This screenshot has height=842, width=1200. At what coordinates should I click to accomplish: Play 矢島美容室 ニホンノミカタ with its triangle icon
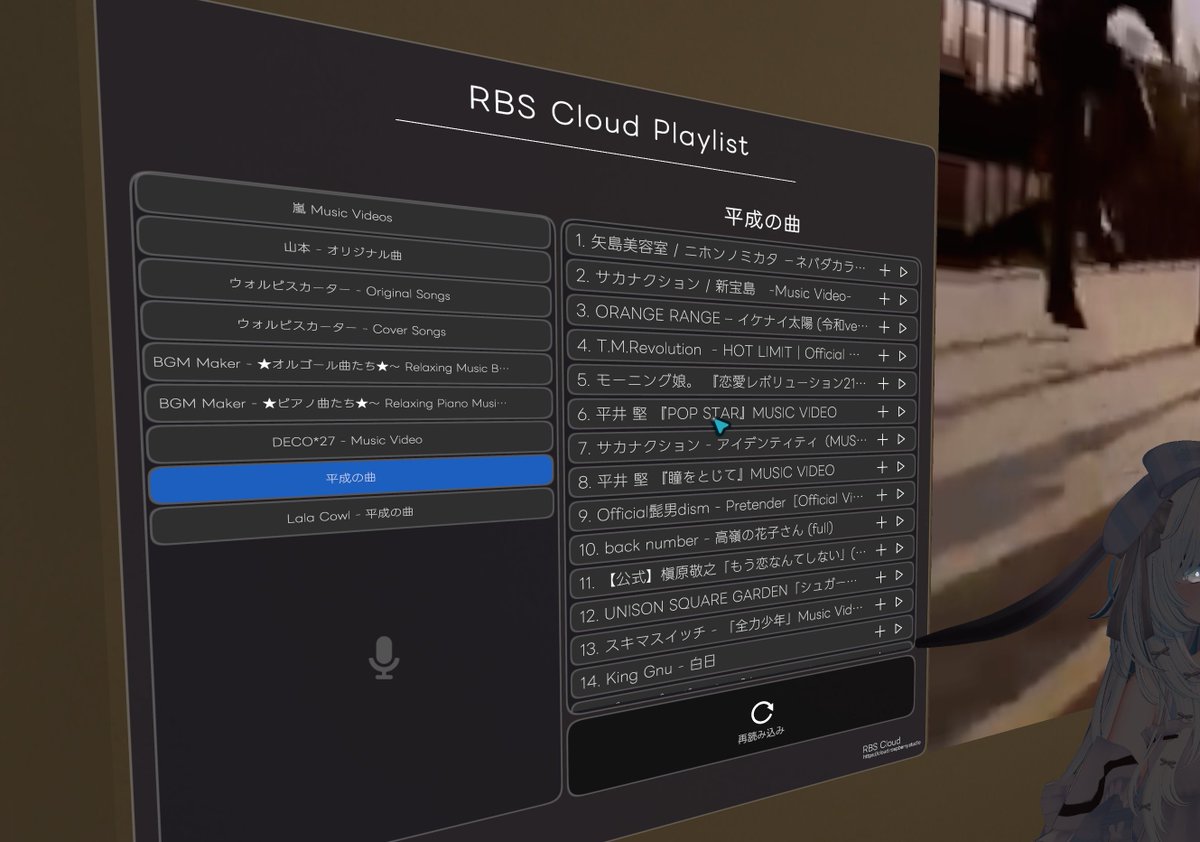click(902, 271)
